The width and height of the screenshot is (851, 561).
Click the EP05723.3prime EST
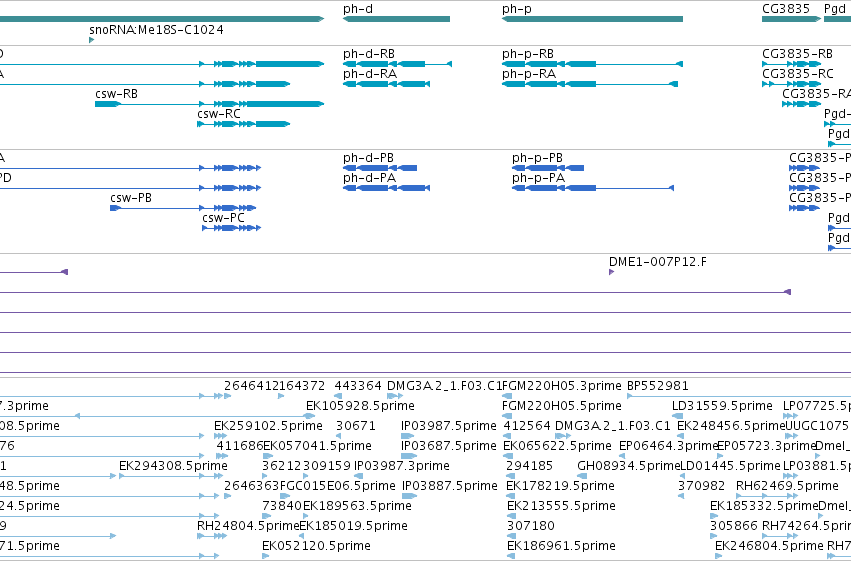tap(721, 456)
